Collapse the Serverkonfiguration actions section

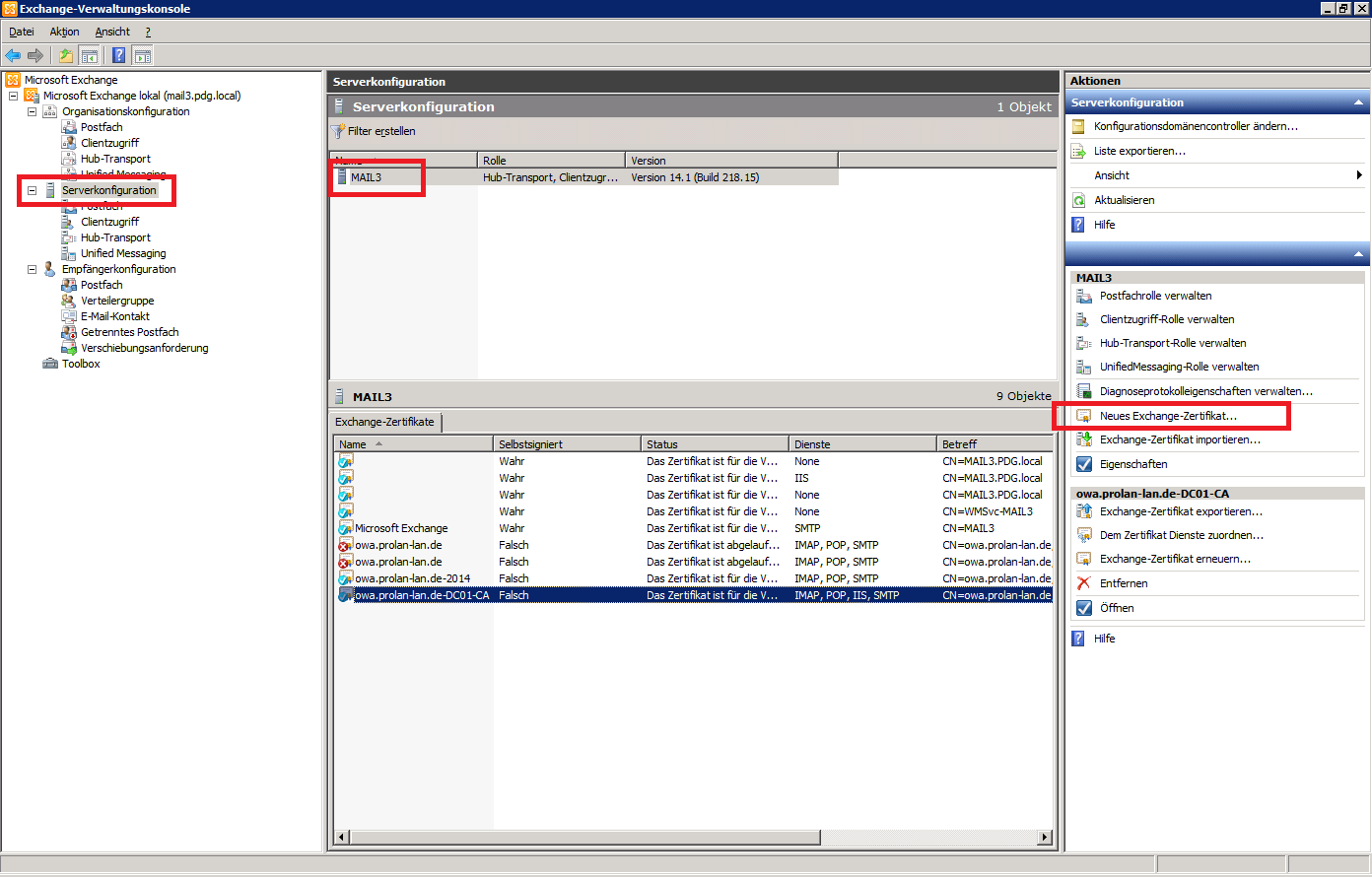coord(1359,102)
